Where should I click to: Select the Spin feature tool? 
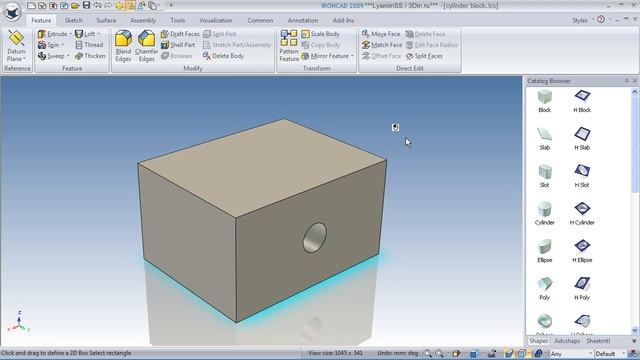(x=49, y=45)
